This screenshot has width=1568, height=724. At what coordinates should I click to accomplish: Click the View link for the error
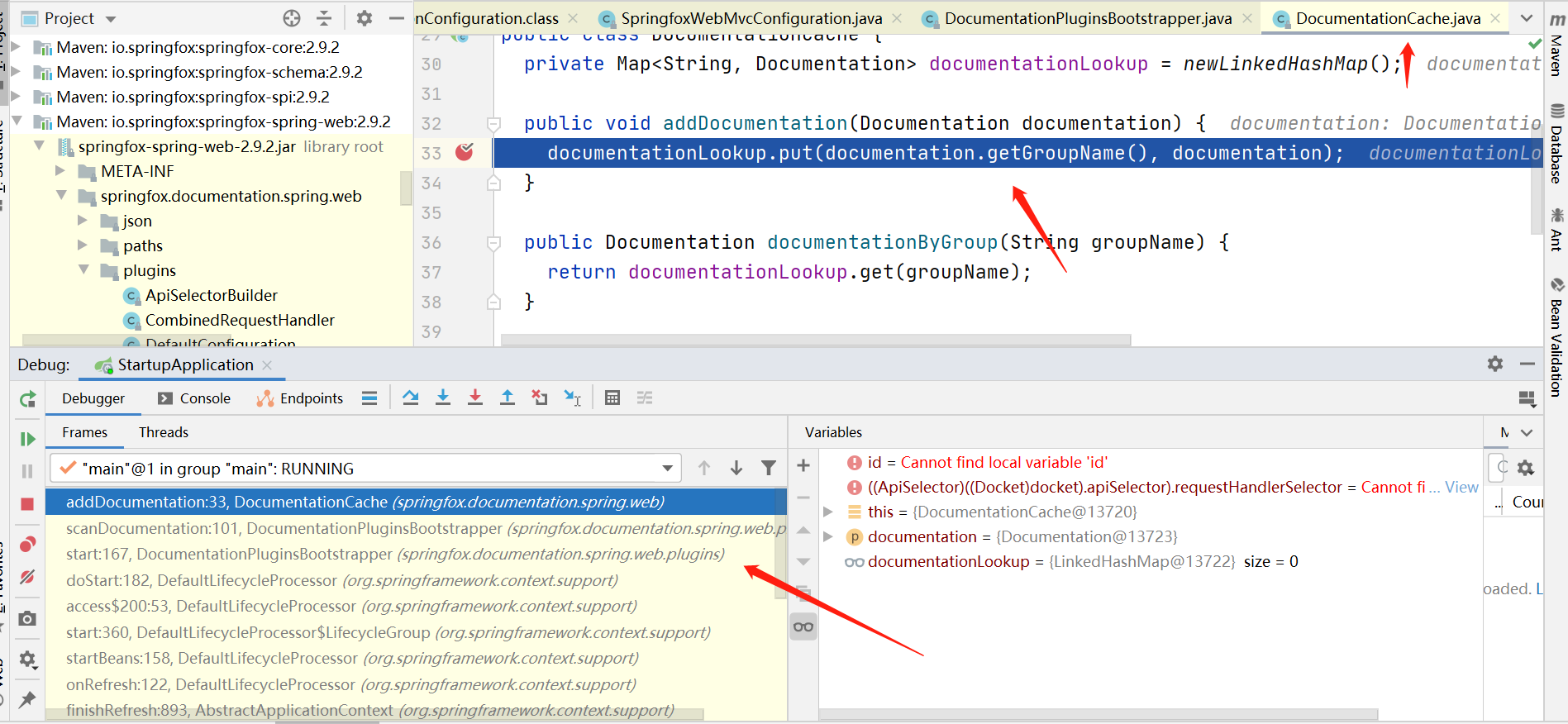[1461, 487]
